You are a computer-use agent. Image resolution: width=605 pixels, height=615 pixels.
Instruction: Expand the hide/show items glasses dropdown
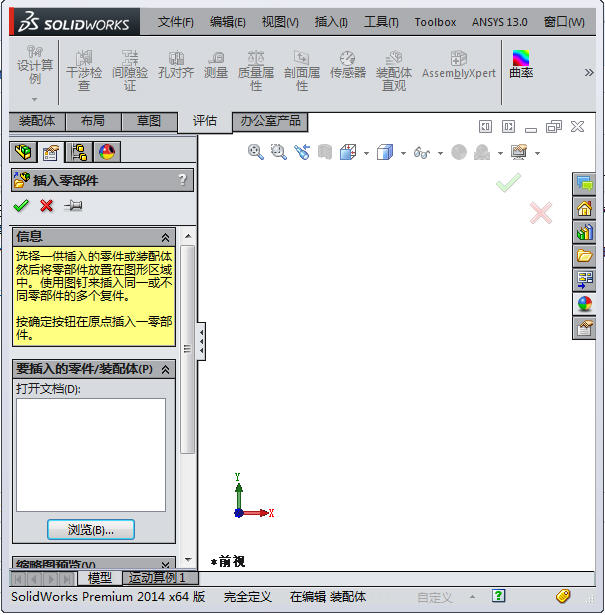440,153
